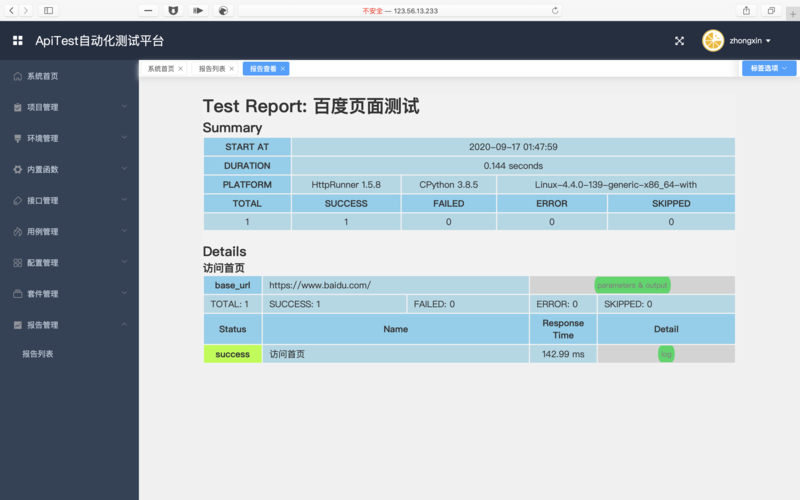
Task: Click the shield extension icon in toolbar
Action: coord(173,10)
